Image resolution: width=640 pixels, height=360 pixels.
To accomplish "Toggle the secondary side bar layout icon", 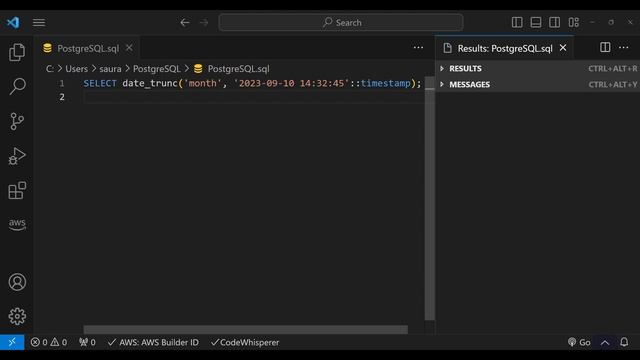I will coord(555,22).
